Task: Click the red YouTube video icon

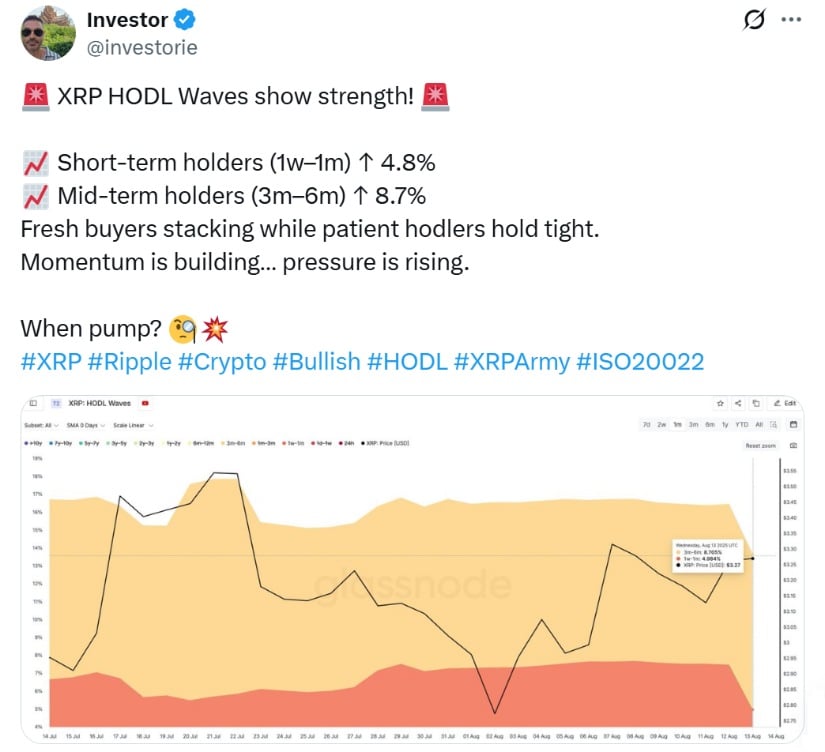Action: (145, 403)
